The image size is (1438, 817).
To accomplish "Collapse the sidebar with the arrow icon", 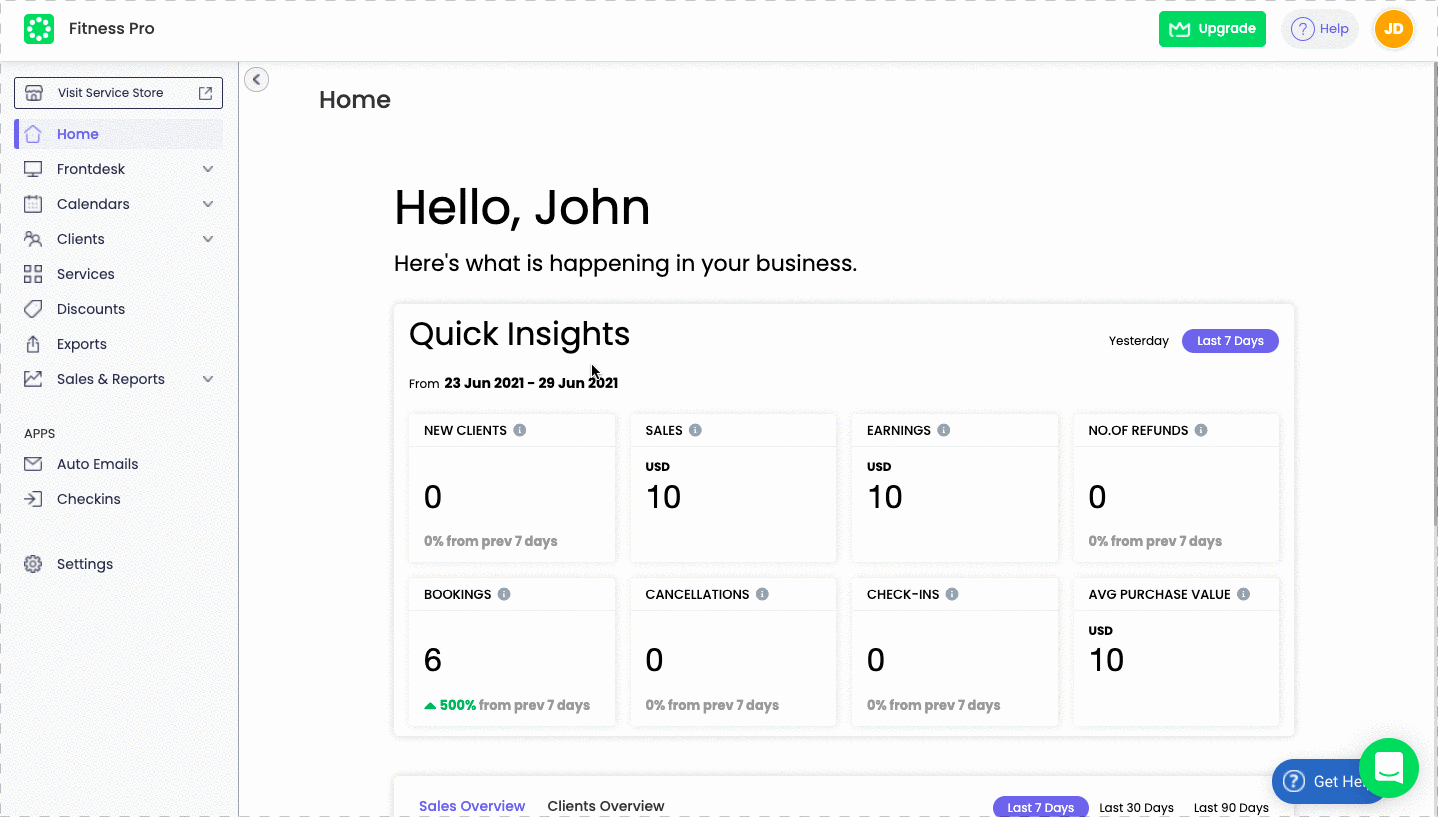I will tap(257, 79).
